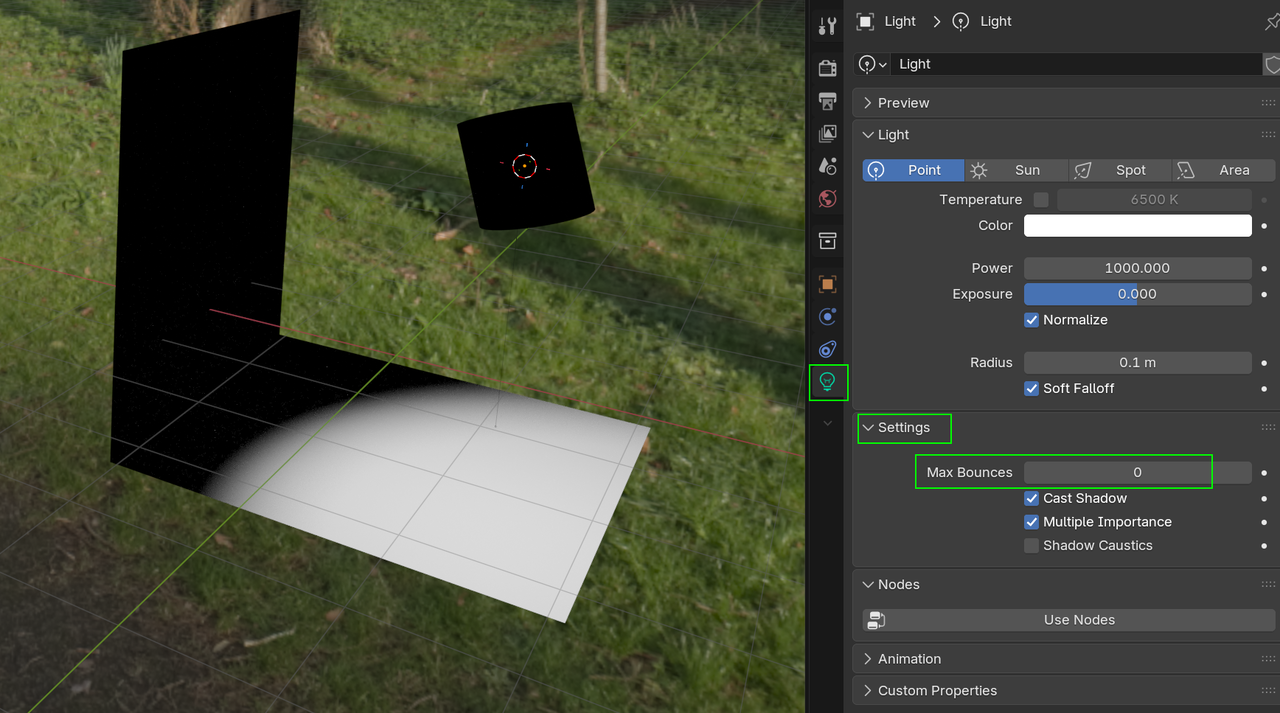The height and width of the screenshot is (713, 1280).
Task: Open the Scene properties tab
Action: coord(827,166)
